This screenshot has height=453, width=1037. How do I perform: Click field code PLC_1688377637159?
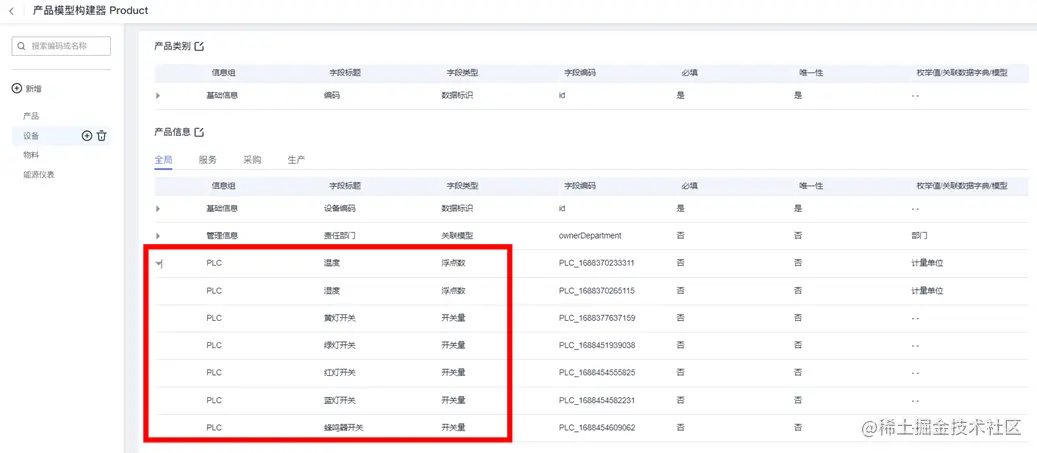(597, 318)
